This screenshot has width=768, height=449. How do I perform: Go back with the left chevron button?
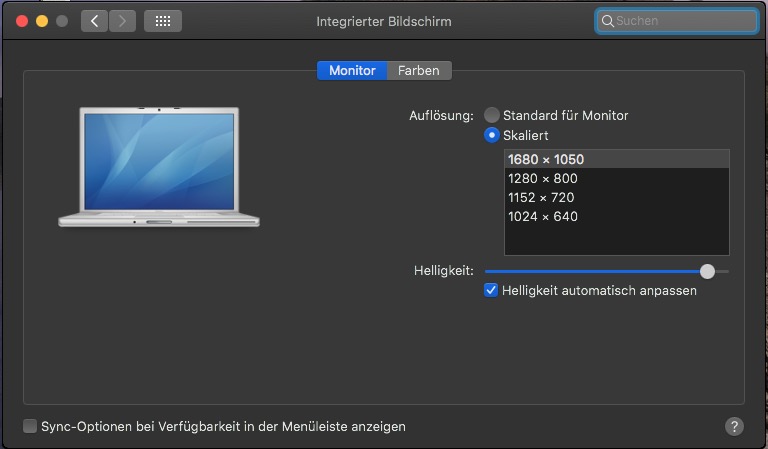95,22
